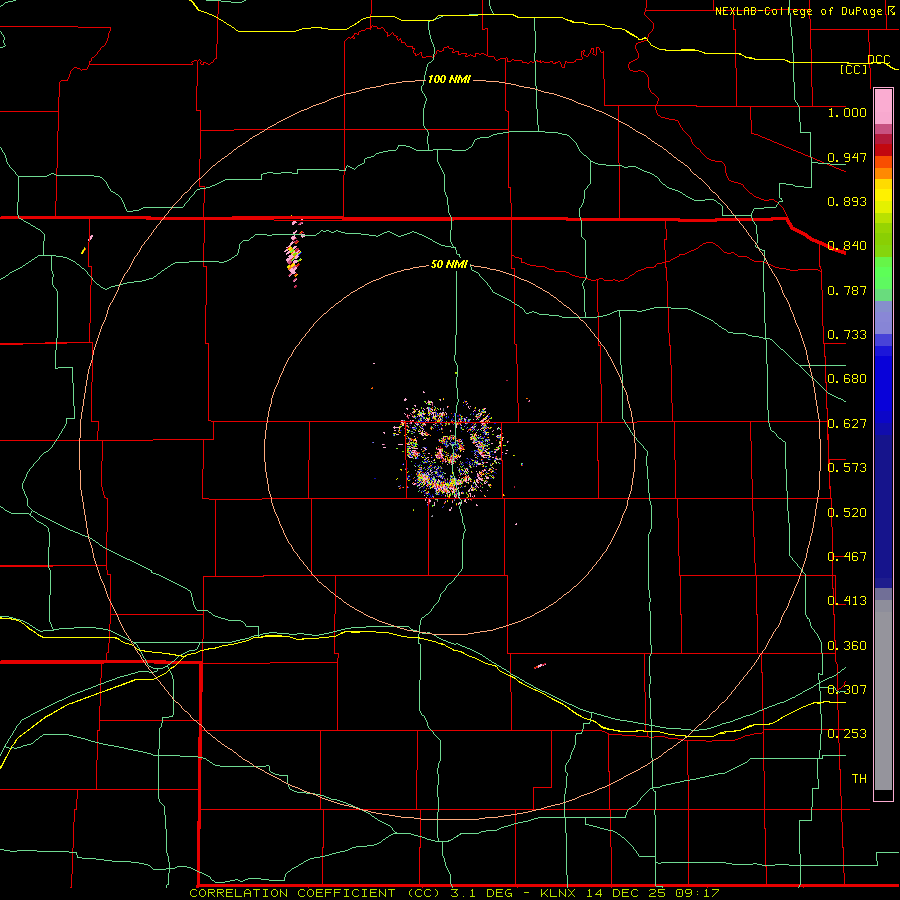The width and height of the screenshot is (900, 900).
Task: Select the 0.520 scale value
Action: (847, 513)
